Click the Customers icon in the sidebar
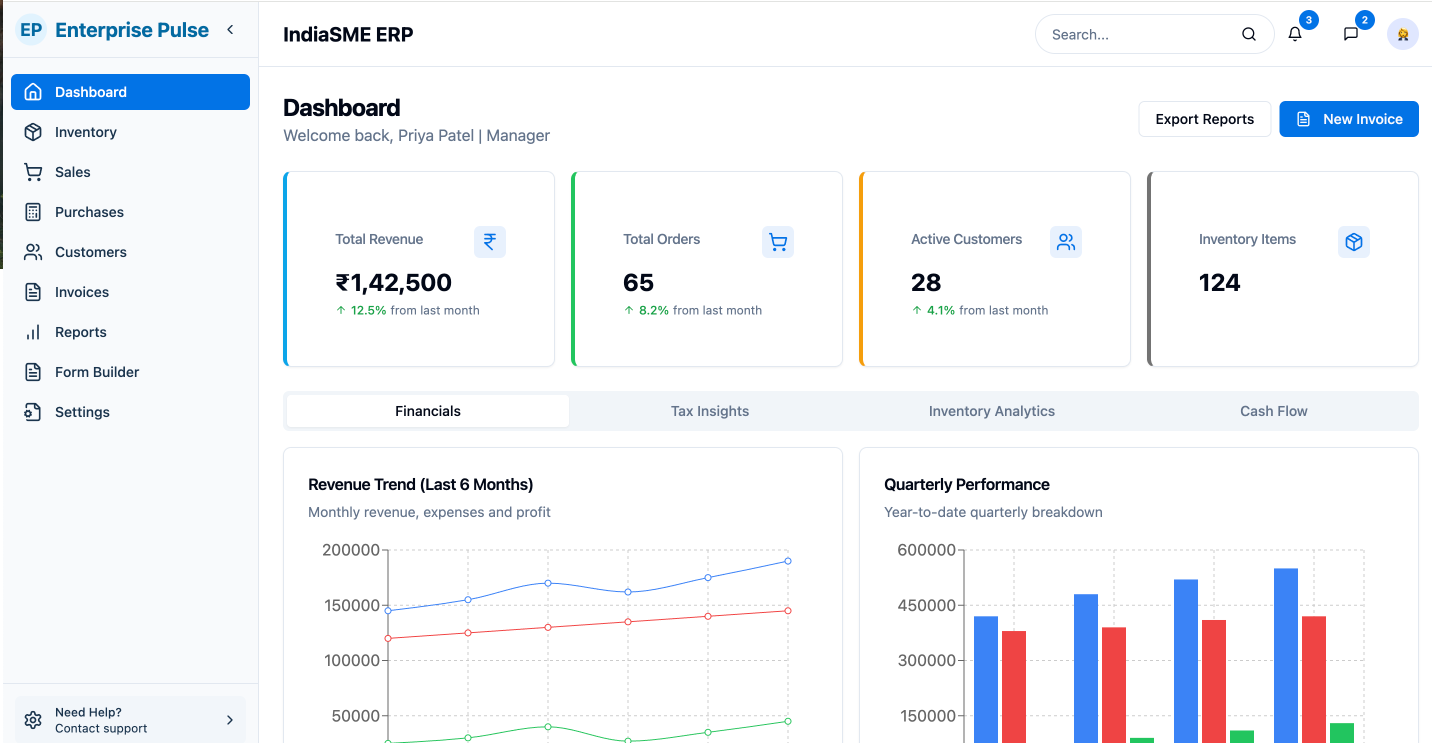 [33, 251]
